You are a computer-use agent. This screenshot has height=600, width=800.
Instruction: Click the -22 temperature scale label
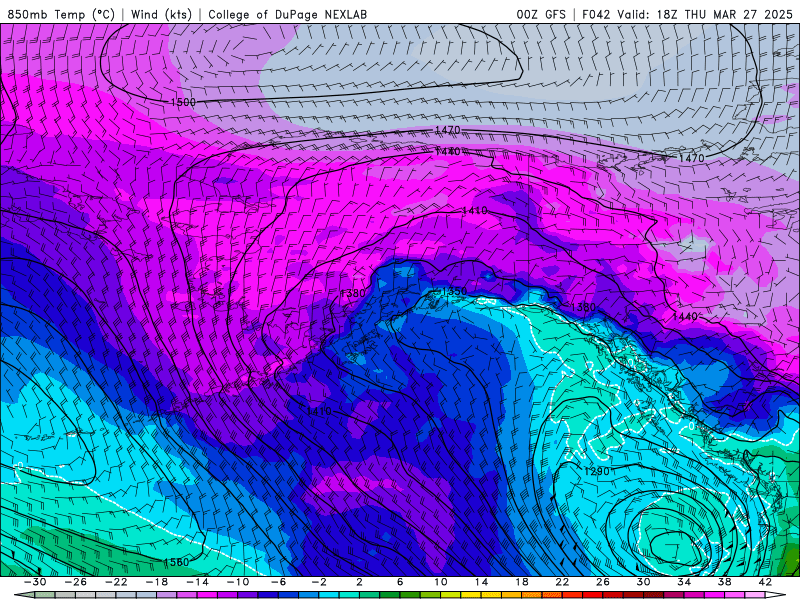pyautogui.click(x=116, y=582)
